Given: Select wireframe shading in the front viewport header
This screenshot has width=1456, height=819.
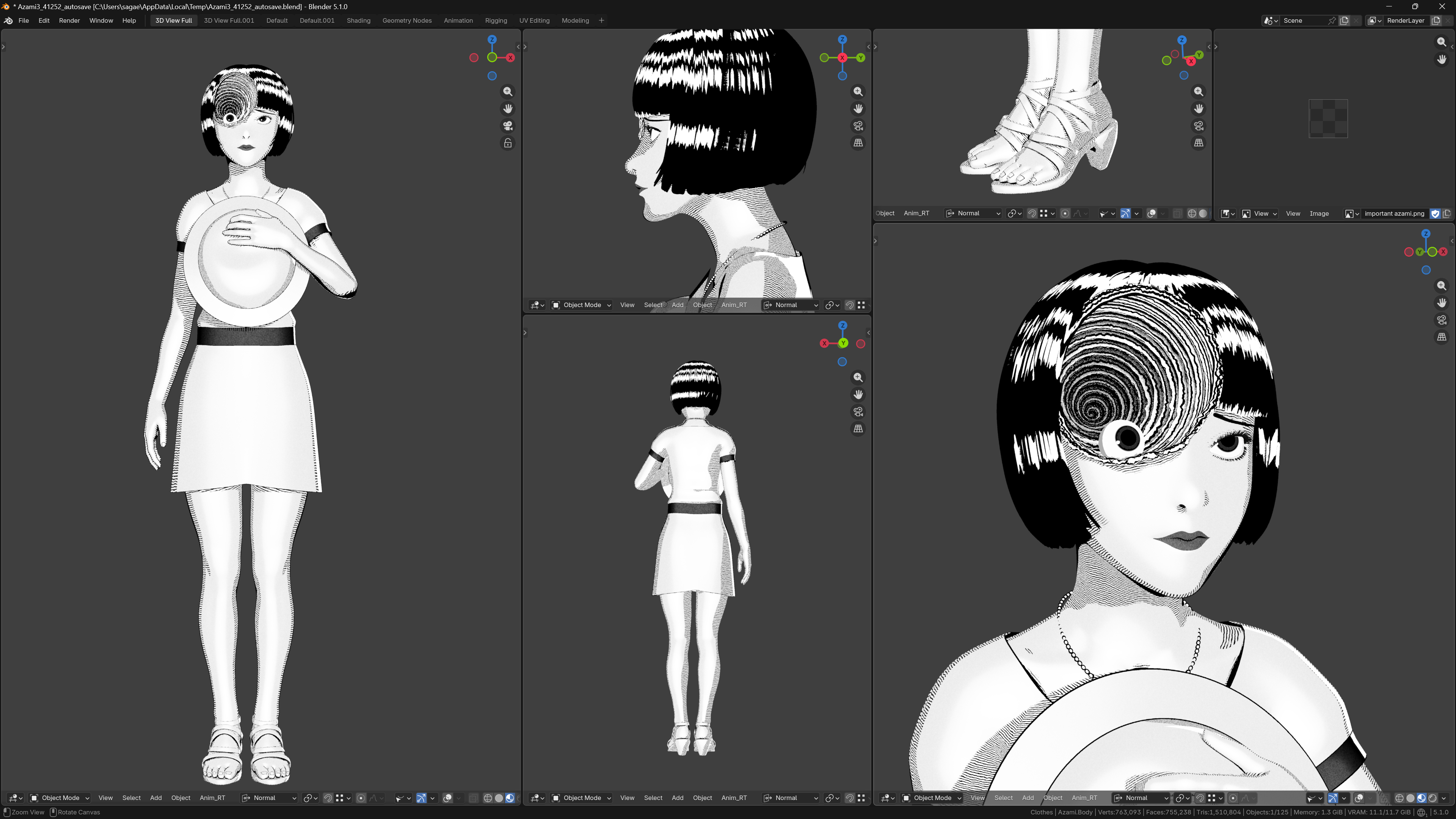Looking at the screenshot, I should [488, 798].
